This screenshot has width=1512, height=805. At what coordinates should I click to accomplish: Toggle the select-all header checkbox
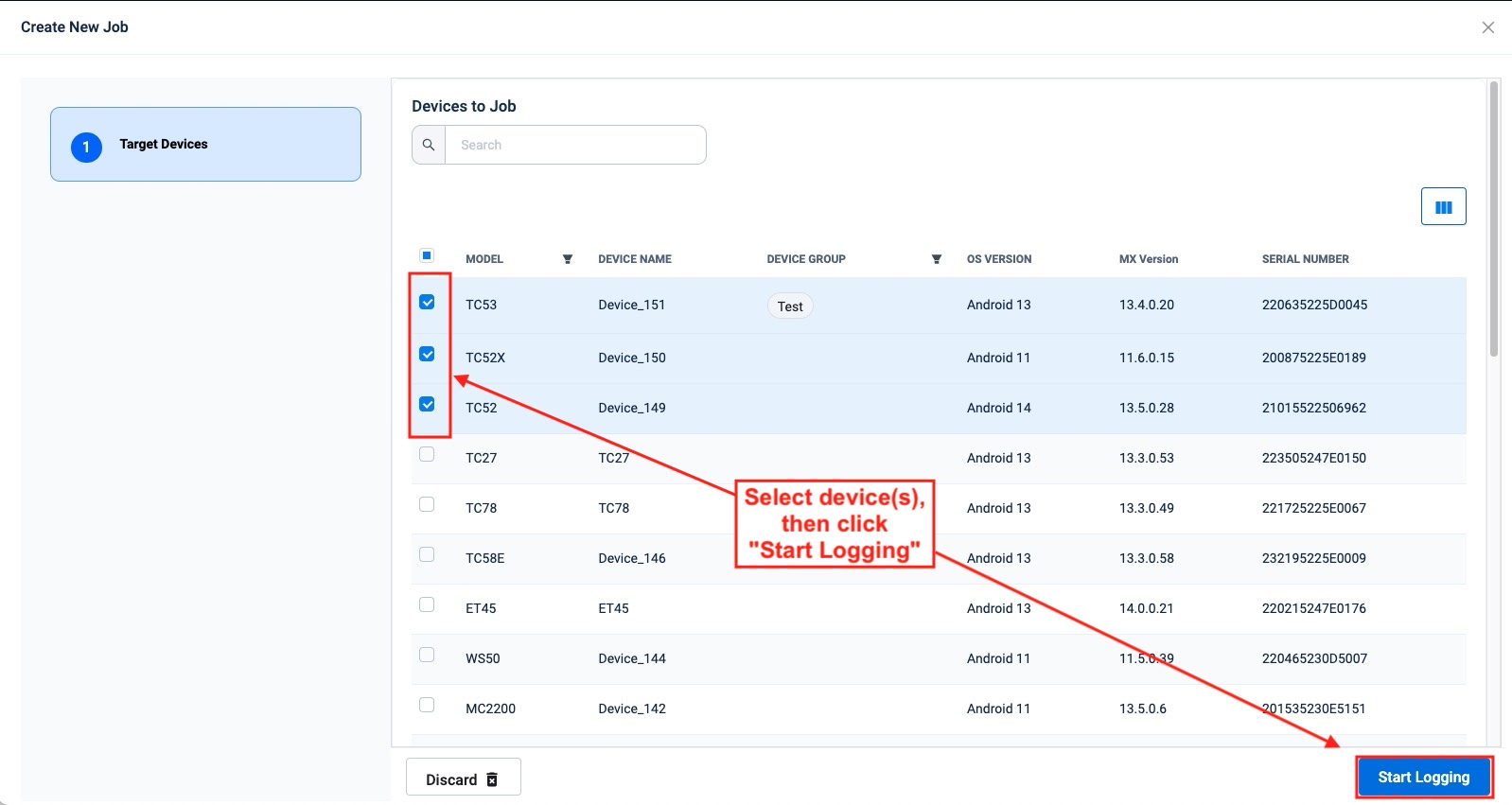[x=427, y=255]
